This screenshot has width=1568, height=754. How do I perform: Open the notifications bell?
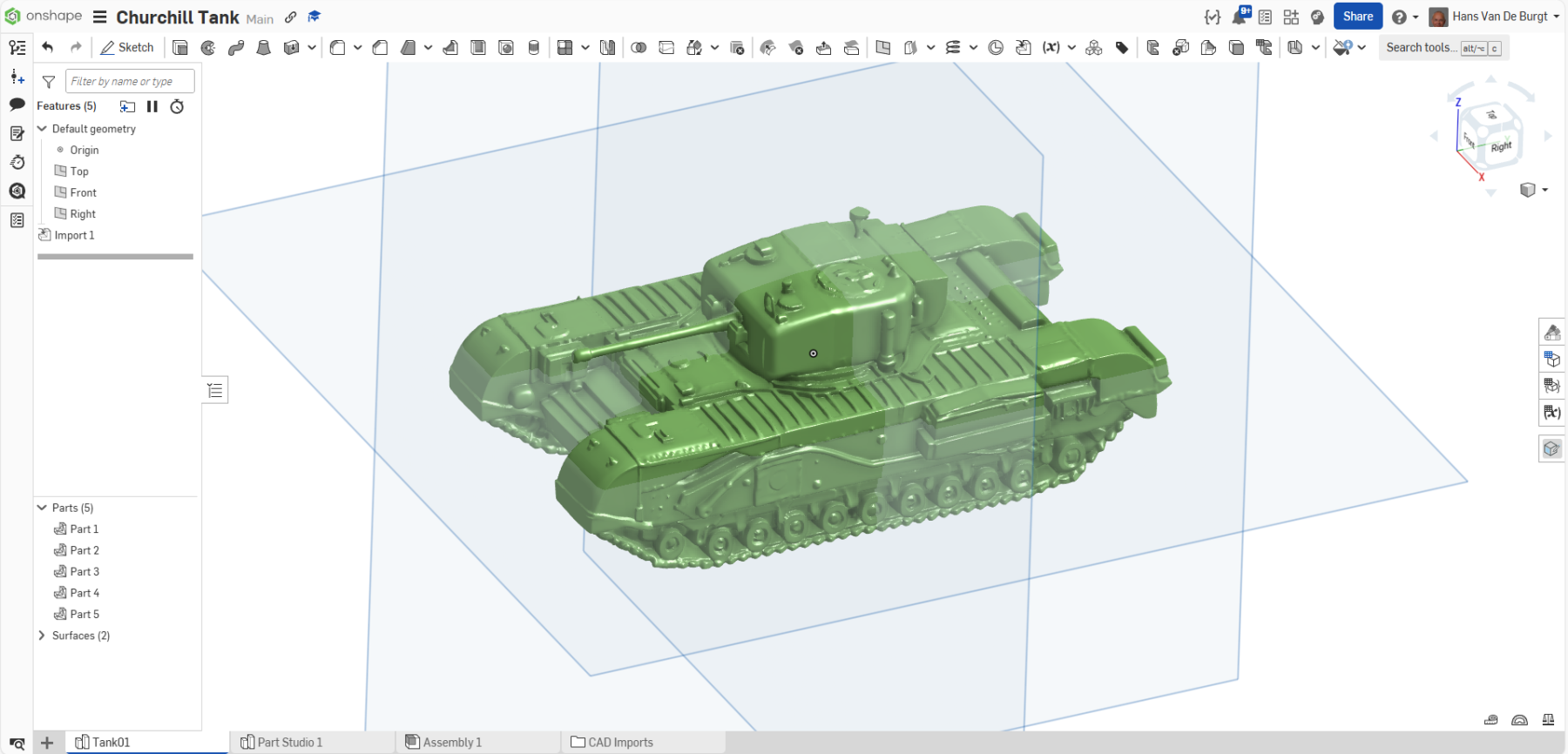(x=1239, y=17)
